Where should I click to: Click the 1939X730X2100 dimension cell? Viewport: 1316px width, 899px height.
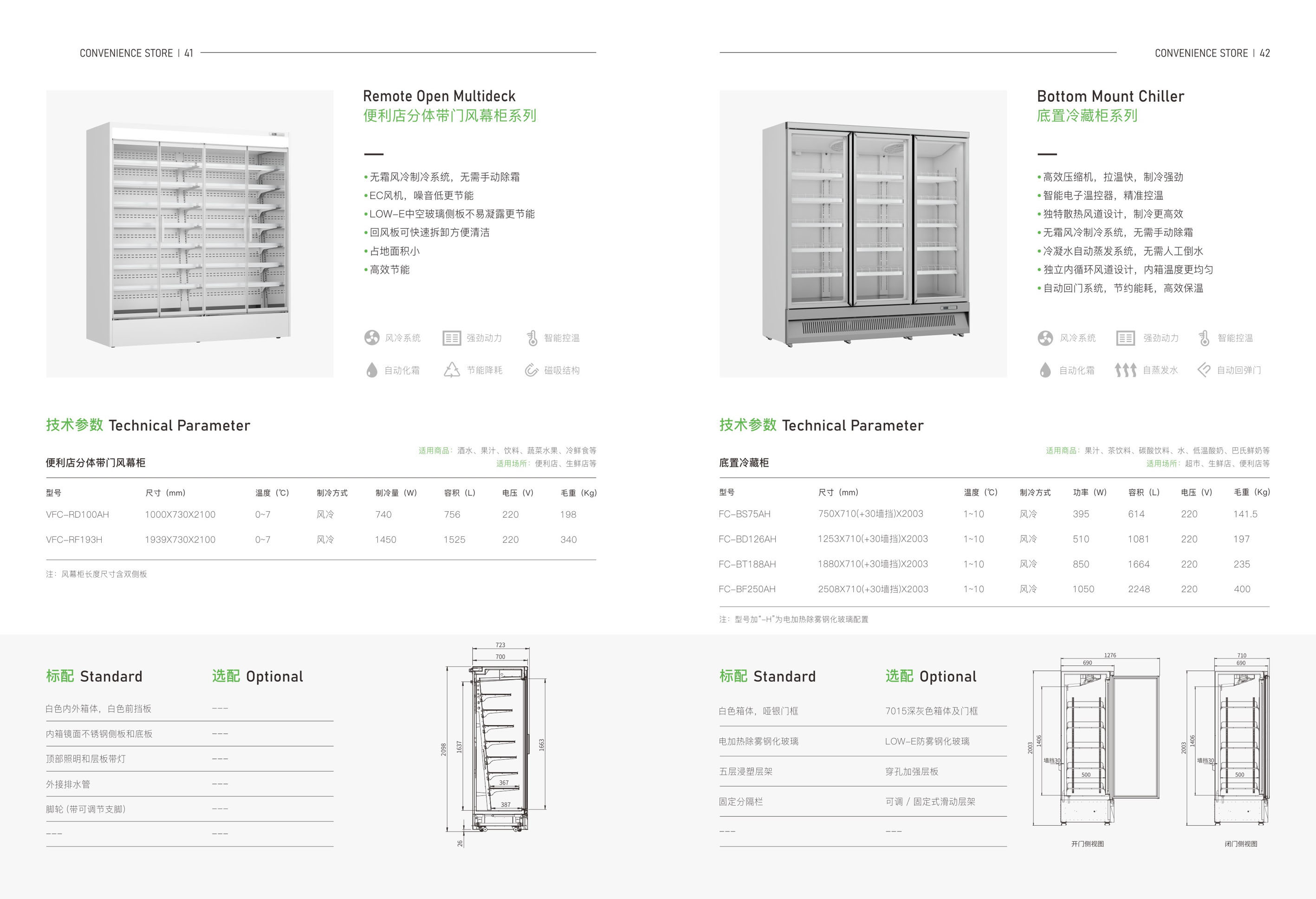pyautogui.click(x=180, y=540)
